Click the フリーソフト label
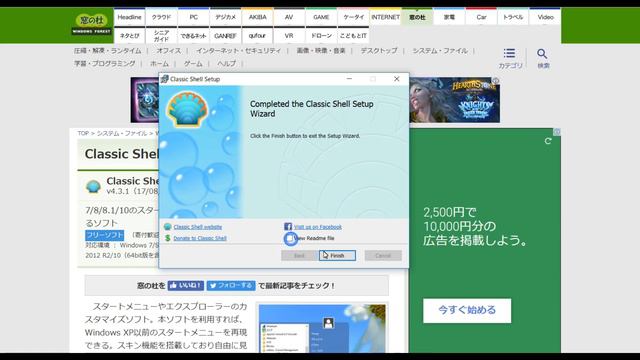This screenshot has width=640, height=360. (x=104, y=235)
